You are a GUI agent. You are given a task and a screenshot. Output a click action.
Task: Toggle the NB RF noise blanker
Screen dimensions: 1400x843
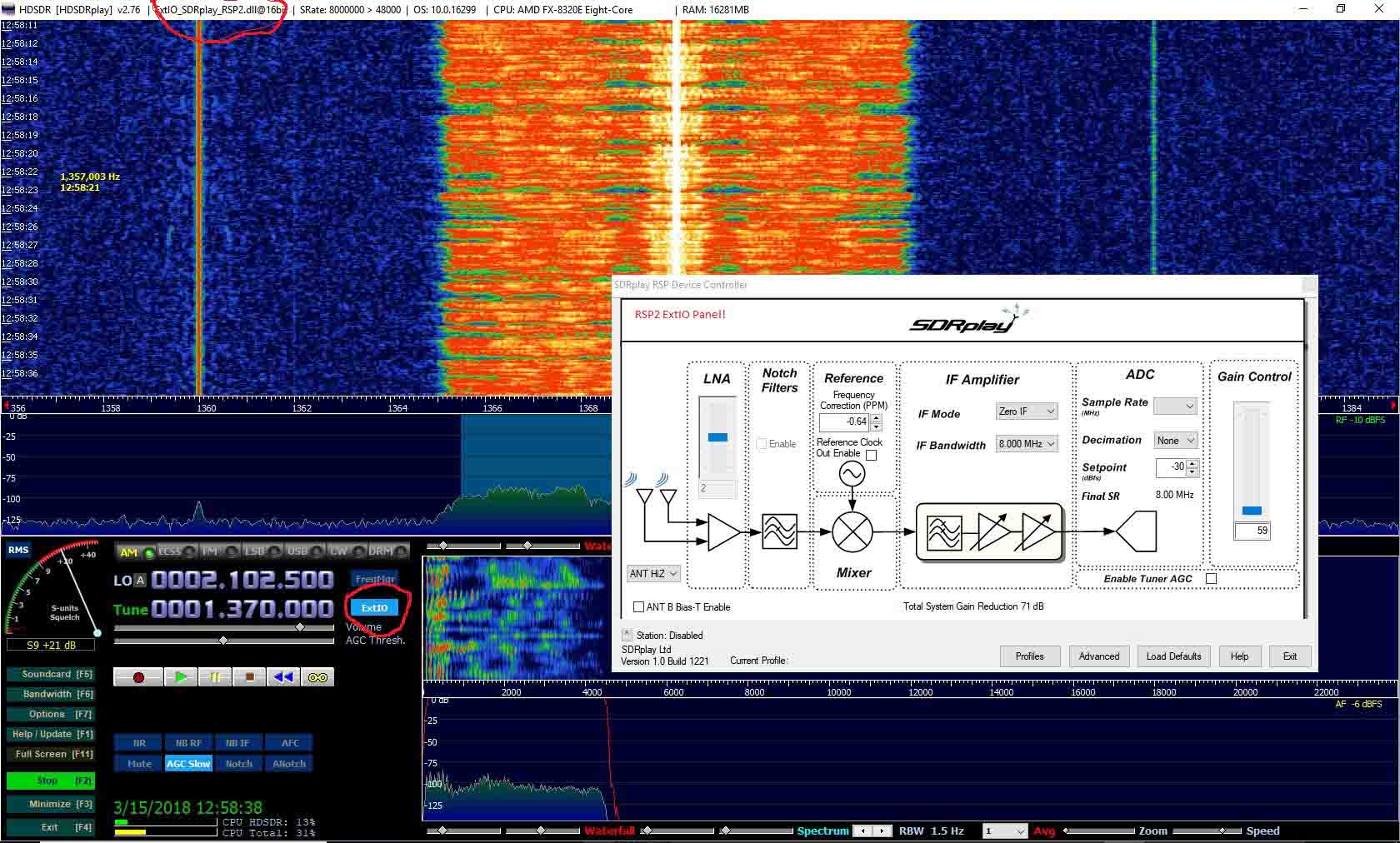[x=188, y=743]
